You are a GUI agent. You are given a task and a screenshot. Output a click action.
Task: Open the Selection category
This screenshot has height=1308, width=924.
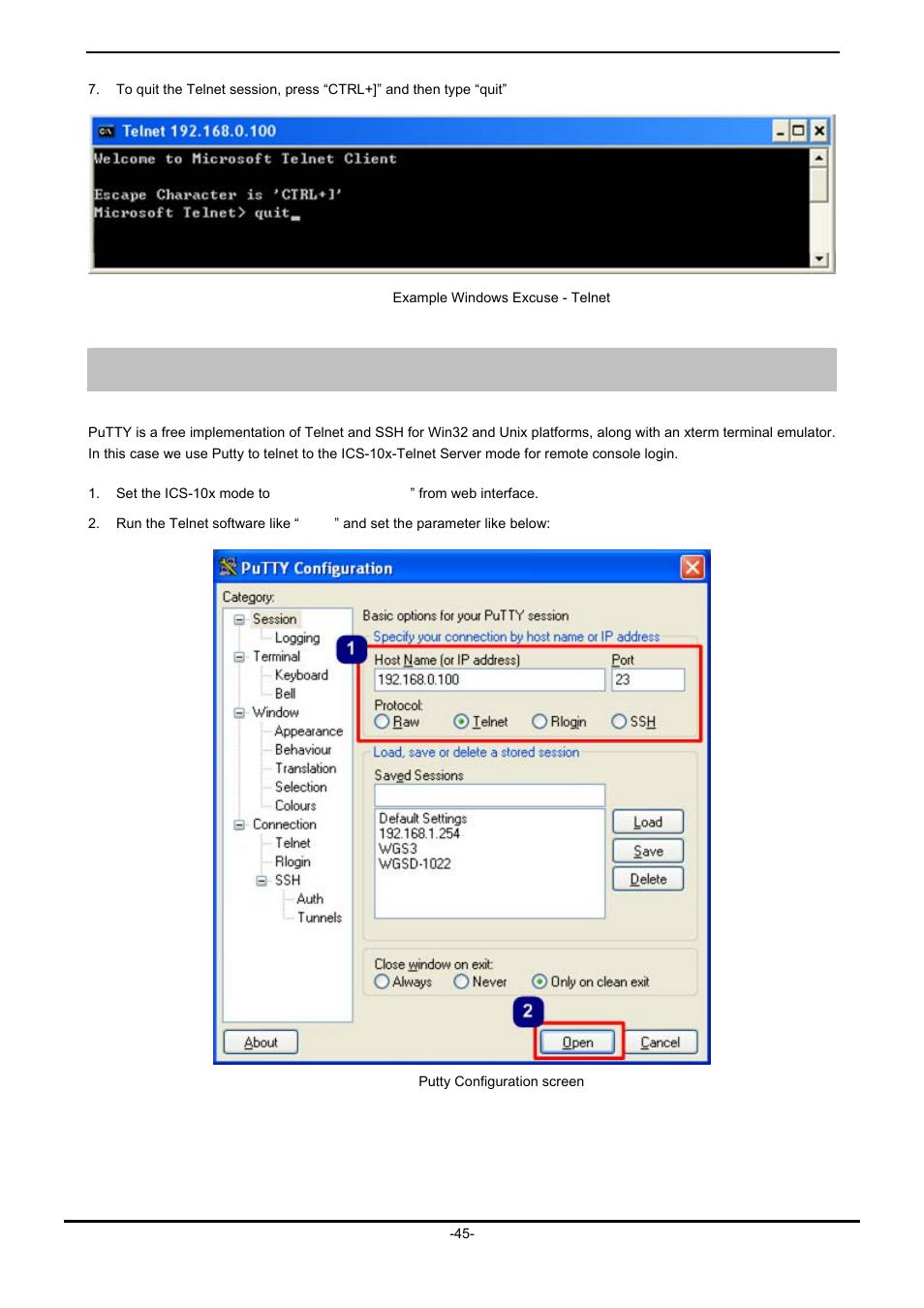(301, 787)
